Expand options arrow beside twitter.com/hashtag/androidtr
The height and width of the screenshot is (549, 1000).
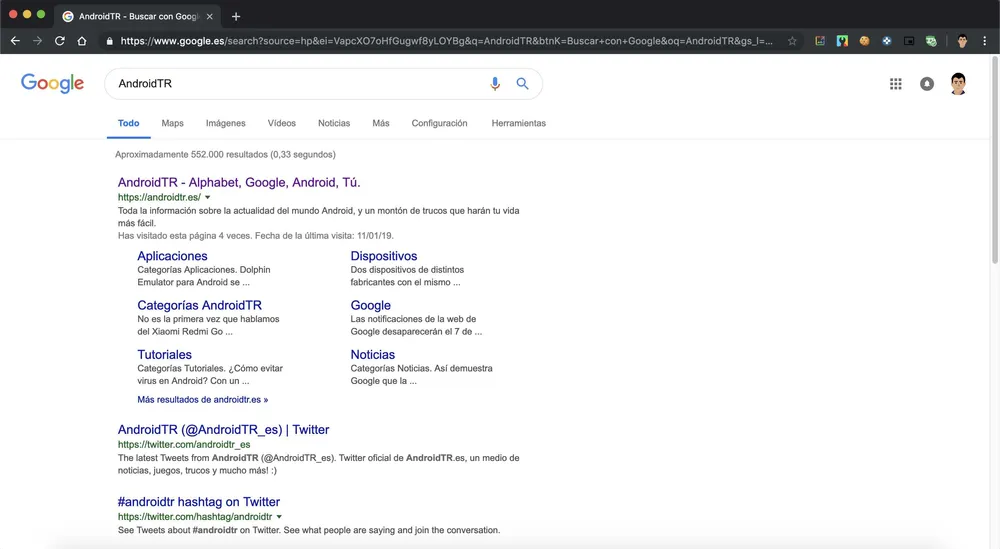coord(279,517)
